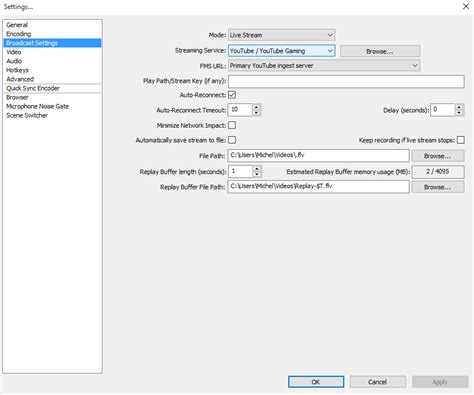
Task: Expand the Streaming Service dropdown
Action: tap(282, 51)
